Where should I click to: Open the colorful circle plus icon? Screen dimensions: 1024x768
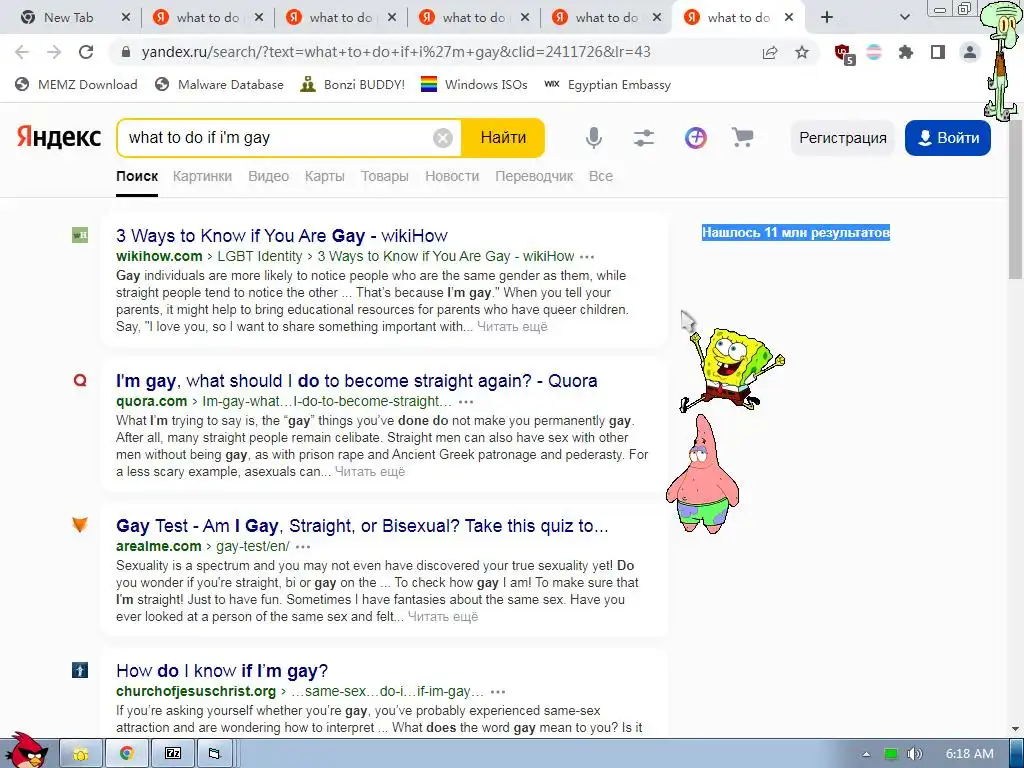point(696,138)
